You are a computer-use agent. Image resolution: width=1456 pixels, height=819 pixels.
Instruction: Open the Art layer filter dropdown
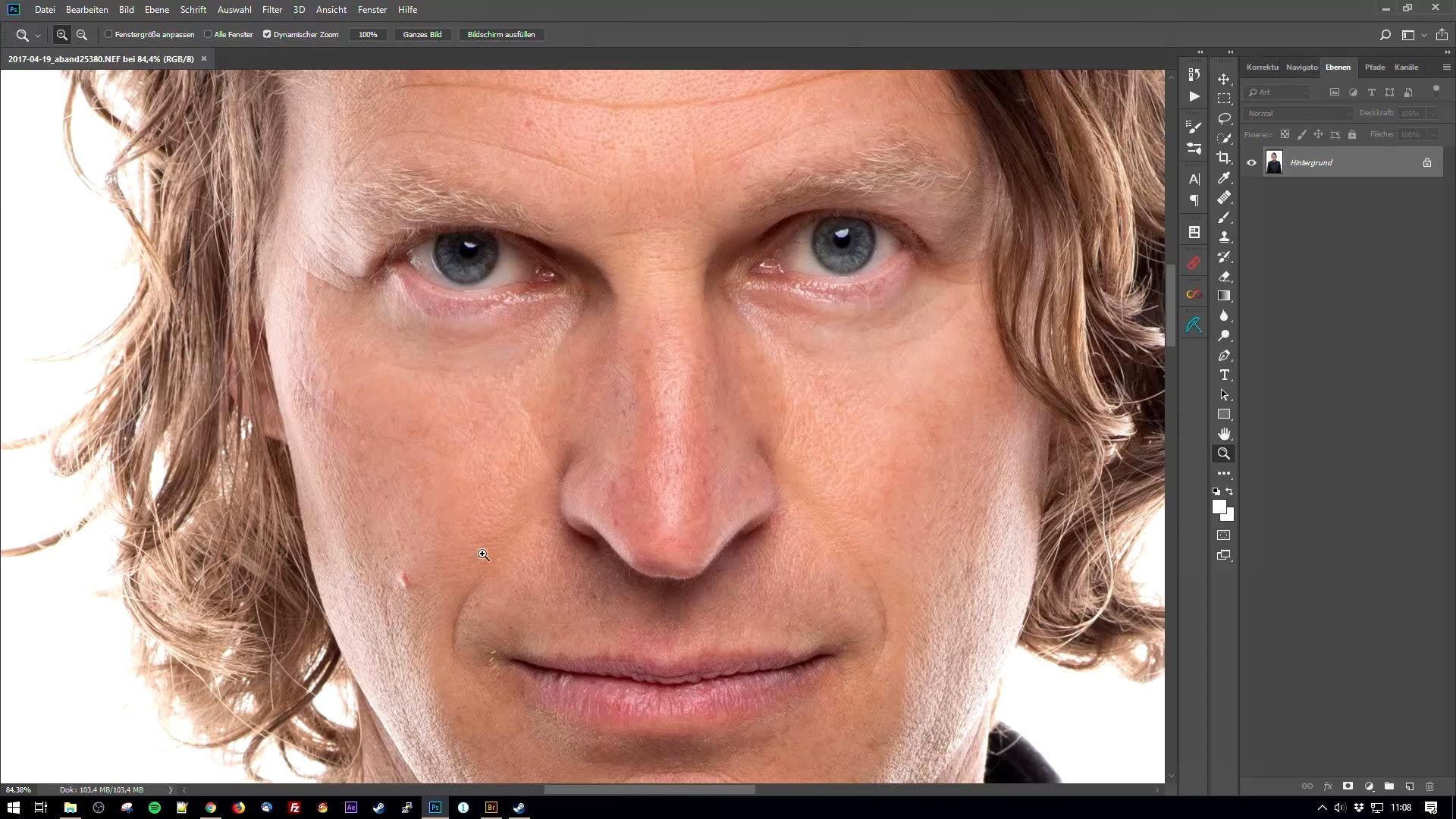1279,93
